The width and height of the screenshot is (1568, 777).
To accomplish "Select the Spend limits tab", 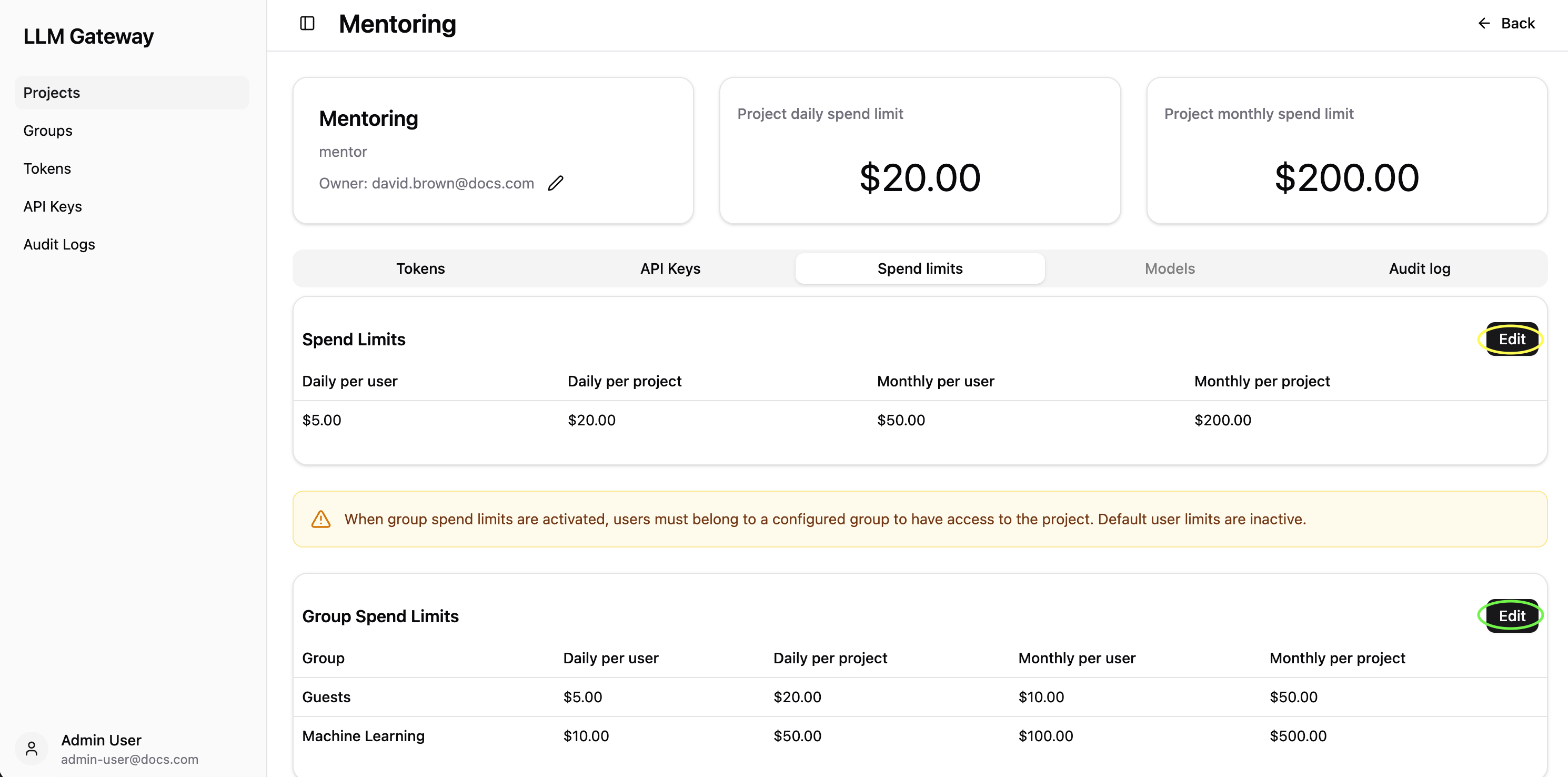I will point(920,268).
